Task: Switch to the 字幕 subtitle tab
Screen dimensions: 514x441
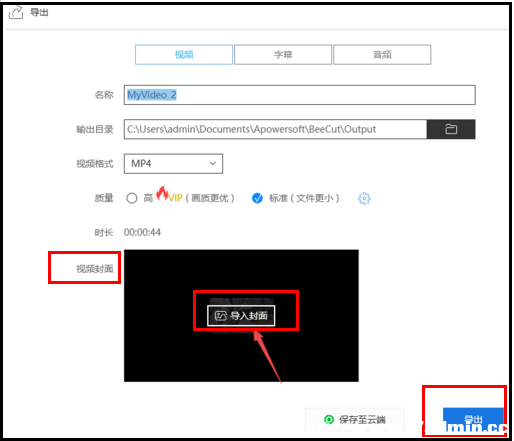Action: 283,55
